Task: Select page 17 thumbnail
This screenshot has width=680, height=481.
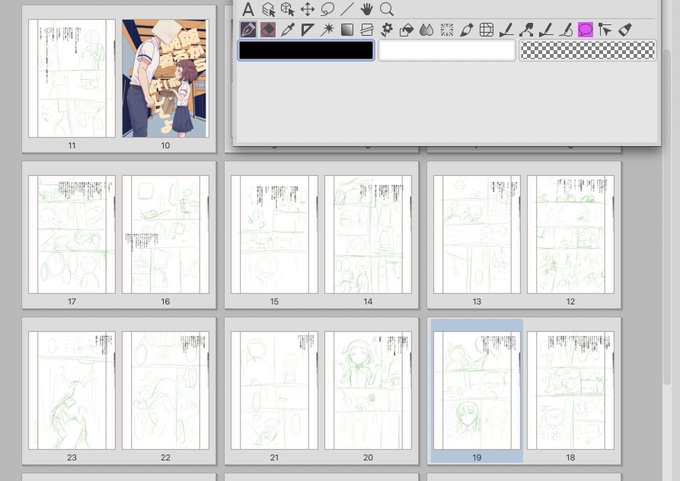Action: (72, 234)
